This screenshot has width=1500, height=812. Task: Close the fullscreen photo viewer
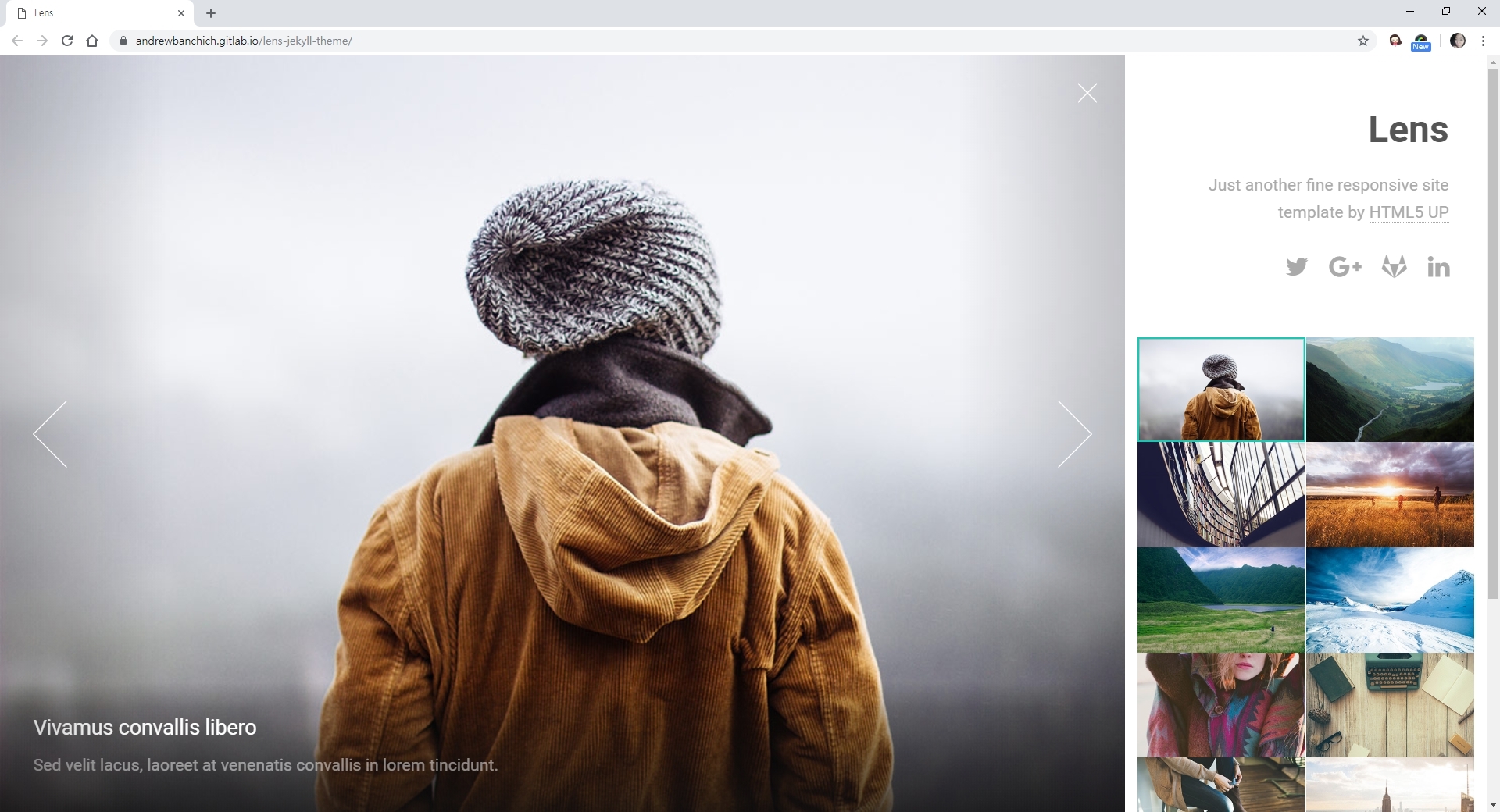1087,93
